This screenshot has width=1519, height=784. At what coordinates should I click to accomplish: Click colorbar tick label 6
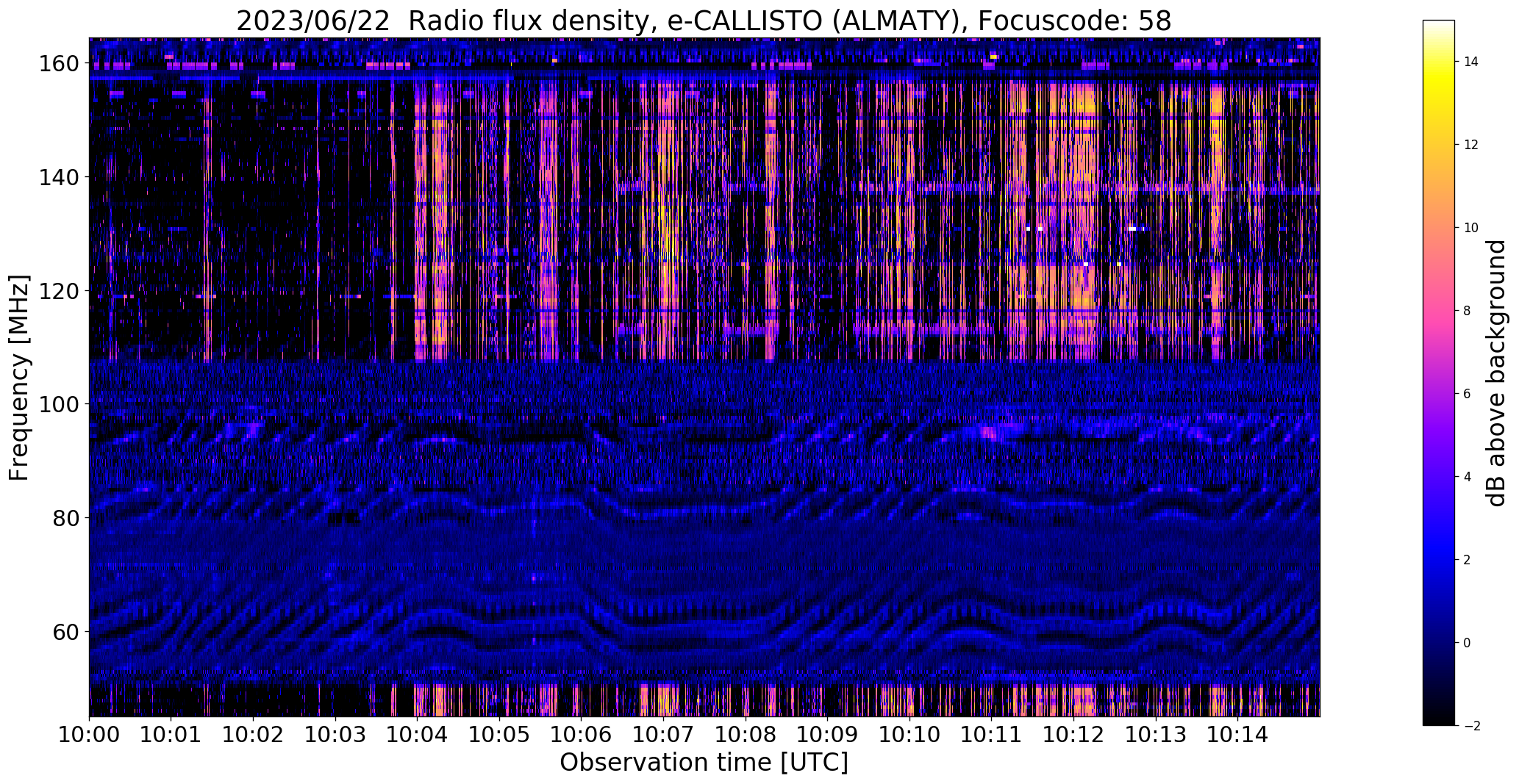1468,394
